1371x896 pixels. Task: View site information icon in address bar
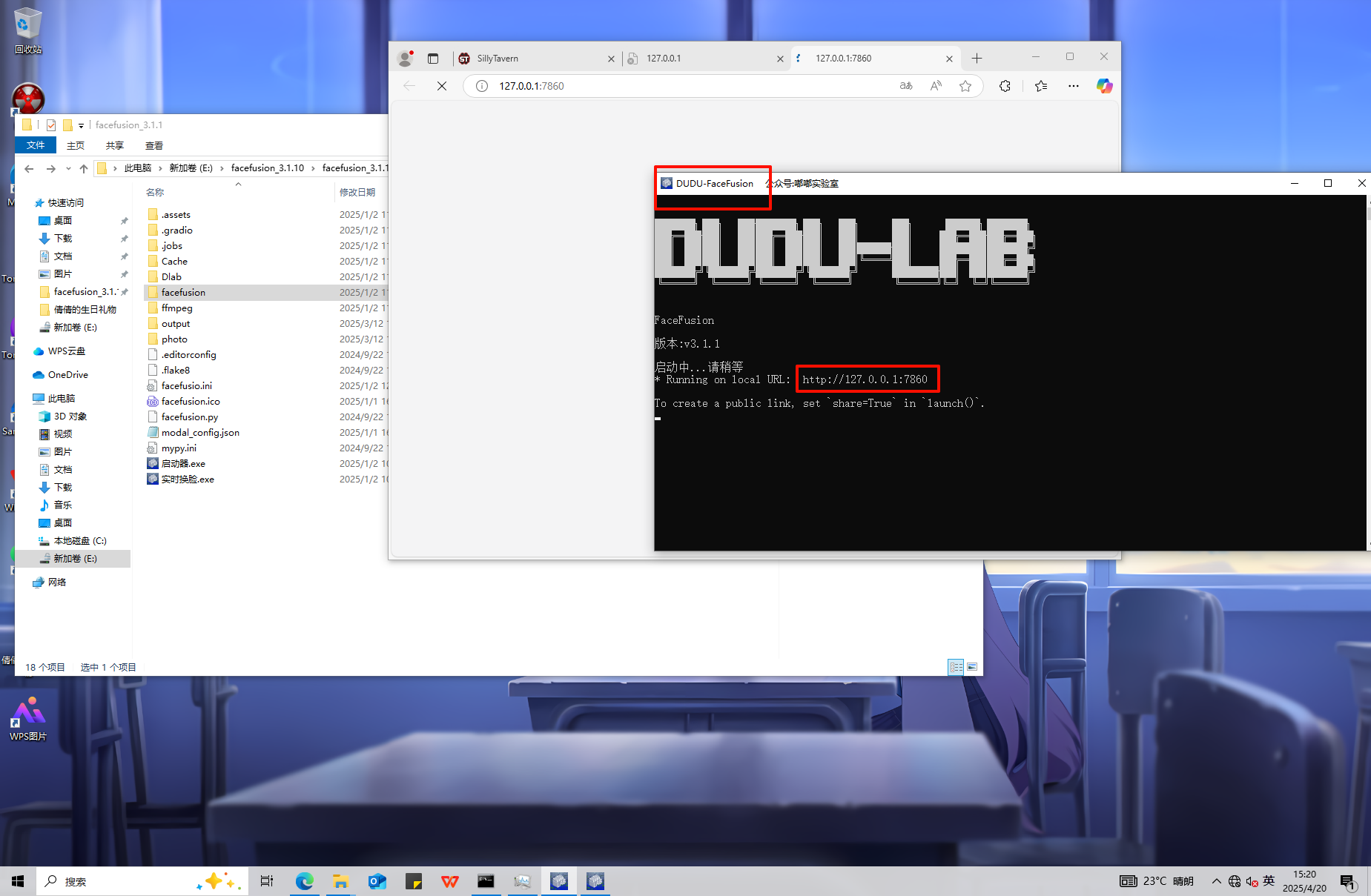[x=482, y=86]
